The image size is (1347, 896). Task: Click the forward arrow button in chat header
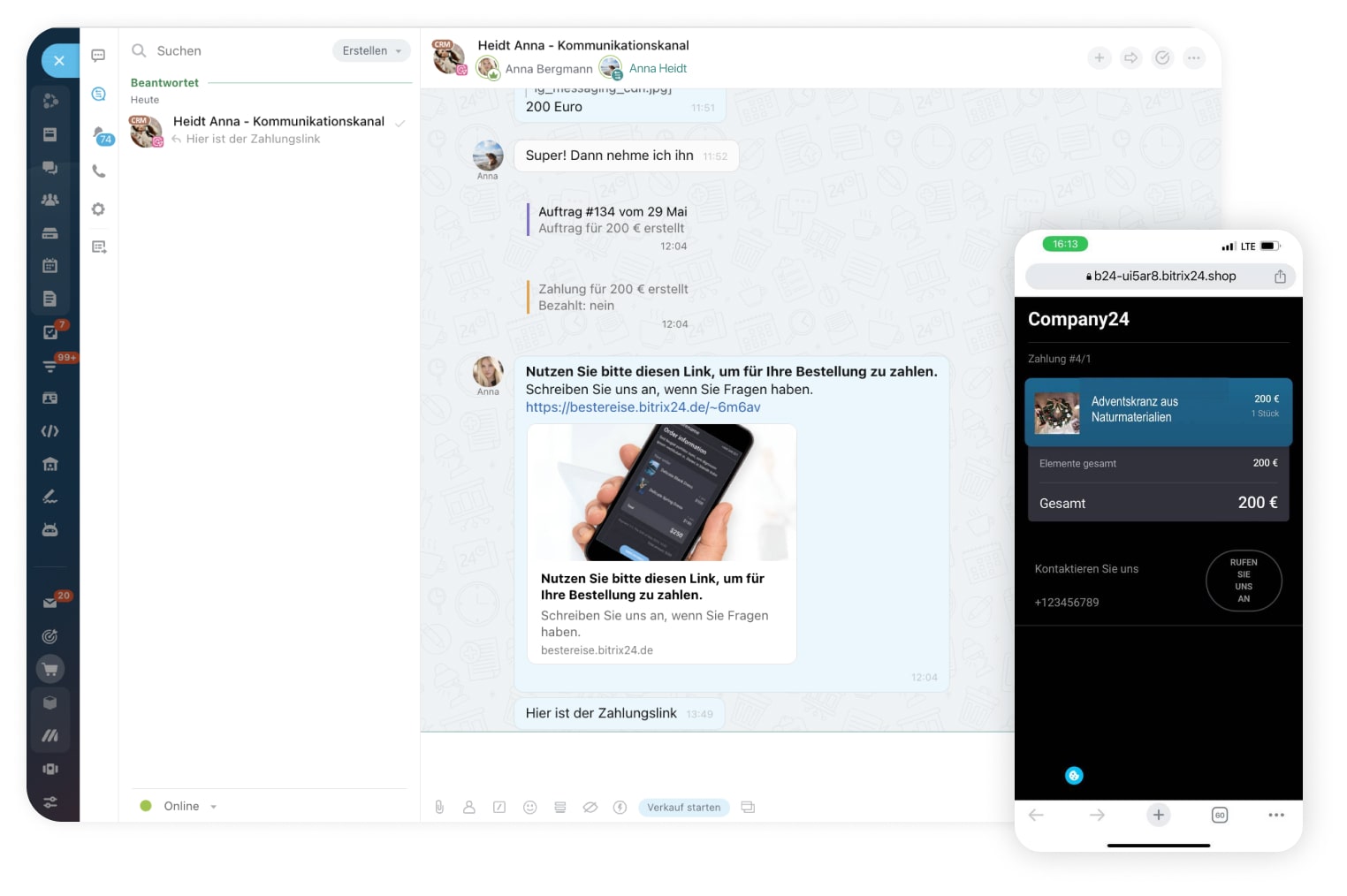[x=1130, y=58]
